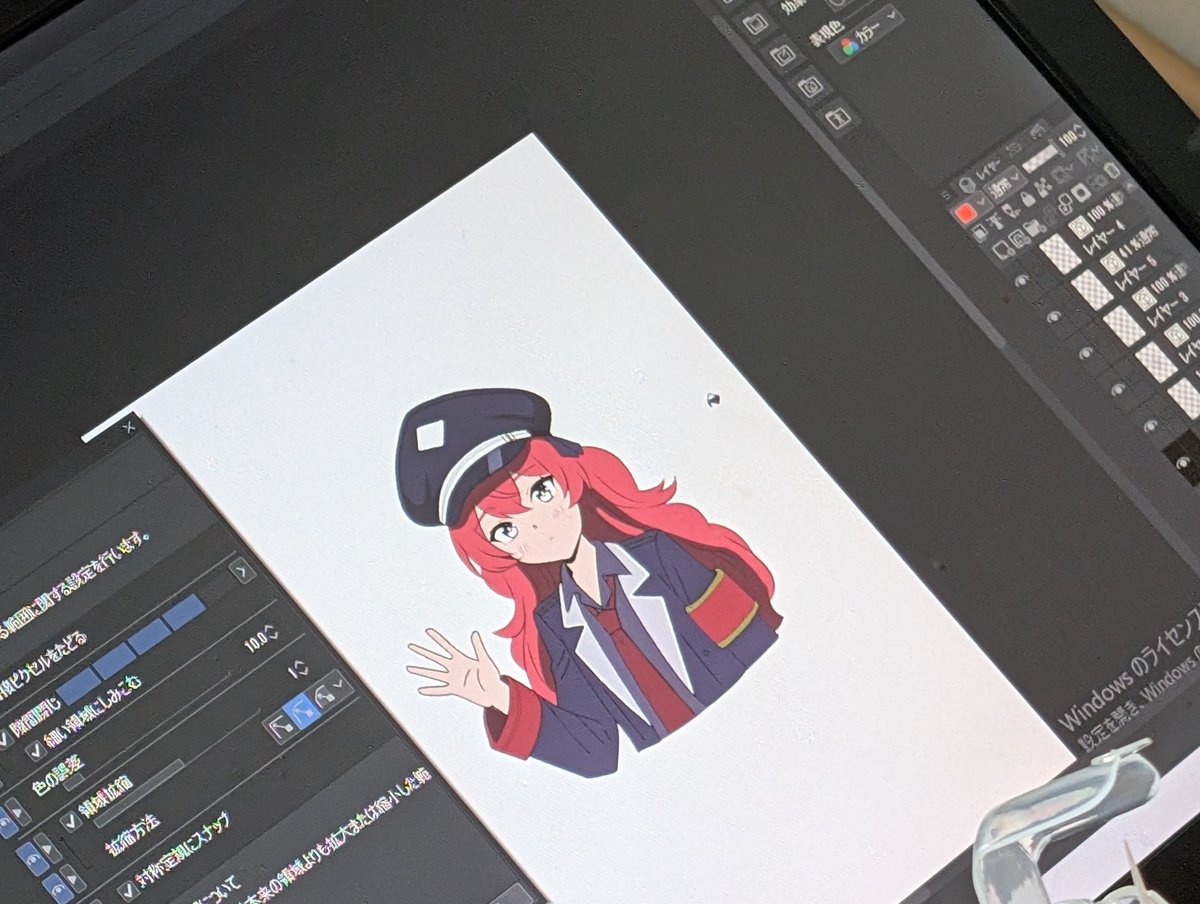Image resolution: width=1200 pixels, height=904 pixels.
Task: Adjust the 領域拡縮 value 1 stepper
Action: pyautogui.click(x=300, y=669)
